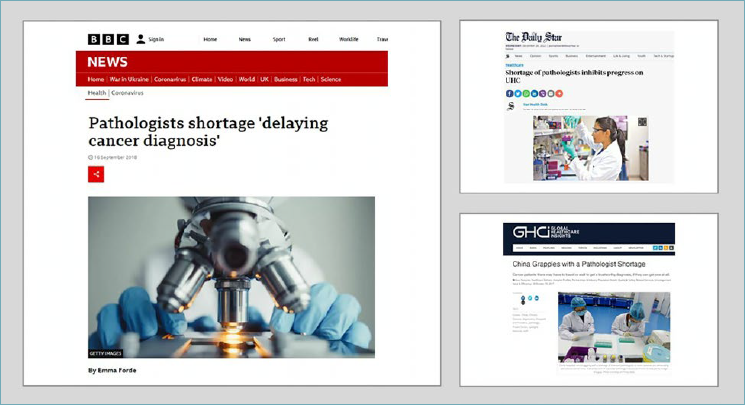Click the microscope photo in BBC article

click(231, 277)
